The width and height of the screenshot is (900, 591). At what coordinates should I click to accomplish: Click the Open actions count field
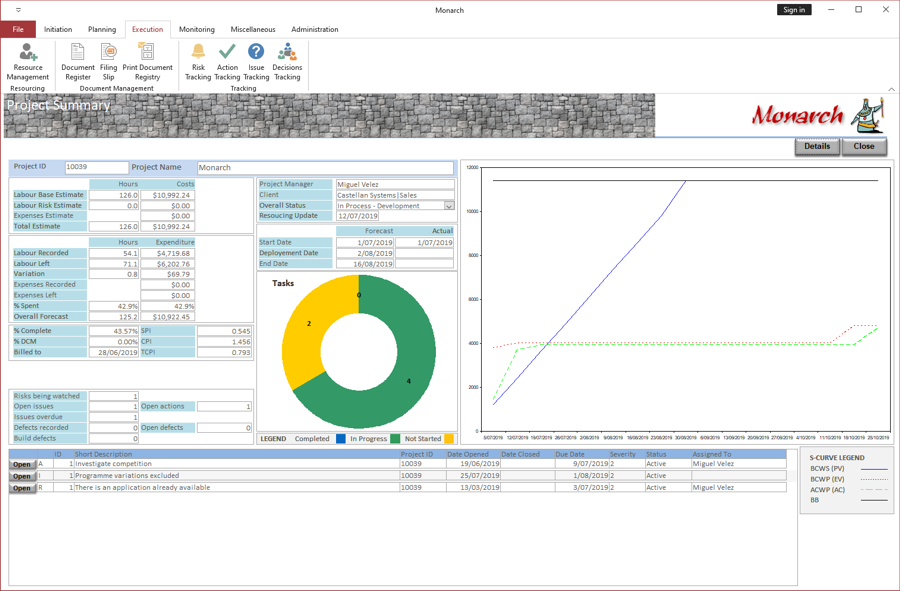(224, 406)
